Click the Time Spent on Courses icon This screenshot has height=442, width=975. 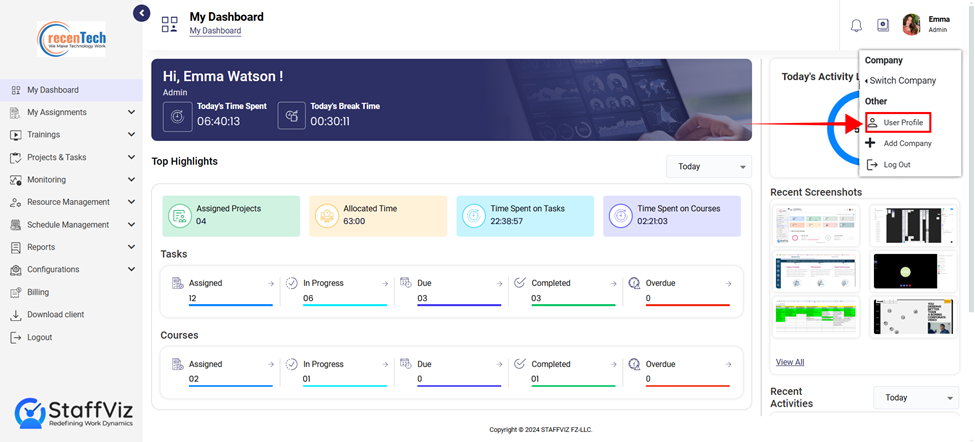pos(621,216)
